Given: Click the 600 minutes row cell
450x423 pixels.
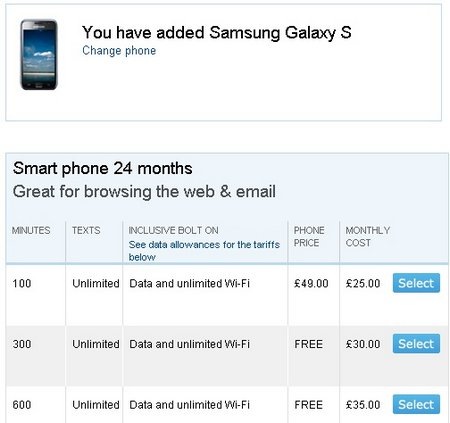Looking at the screenshot, I should point(22,405).
